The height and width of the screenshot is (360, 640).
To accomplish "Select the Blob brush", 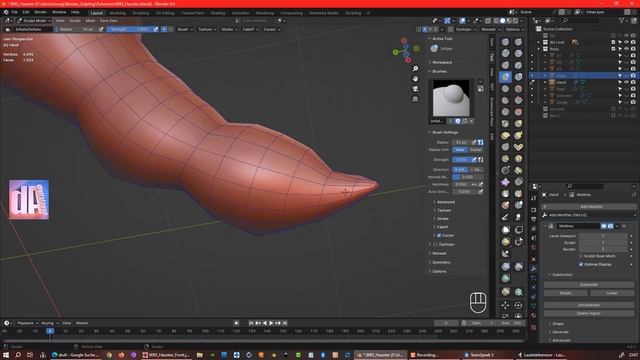I will (518, 77).
